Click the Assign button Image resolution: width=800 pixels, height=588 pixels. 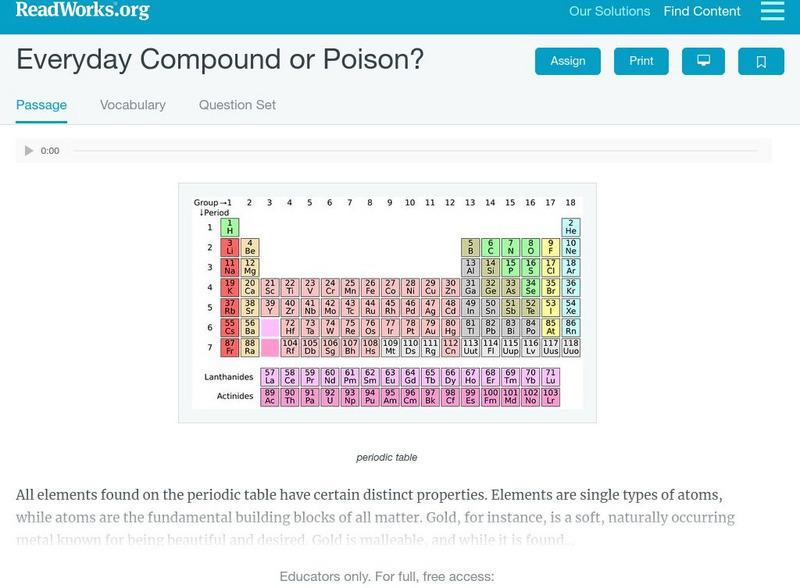tap(568, 61)
